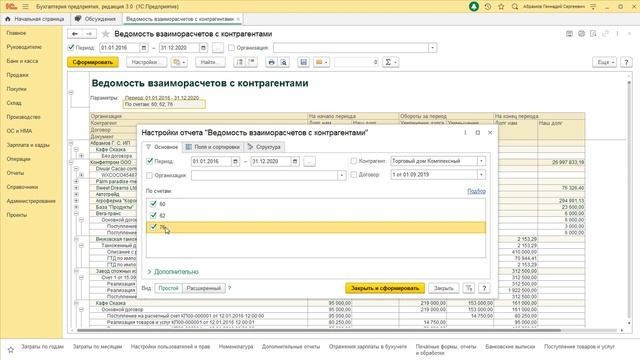The image size is (640, 360).
Task: Add report to favorites with star icon
Action: coord(106,34)
